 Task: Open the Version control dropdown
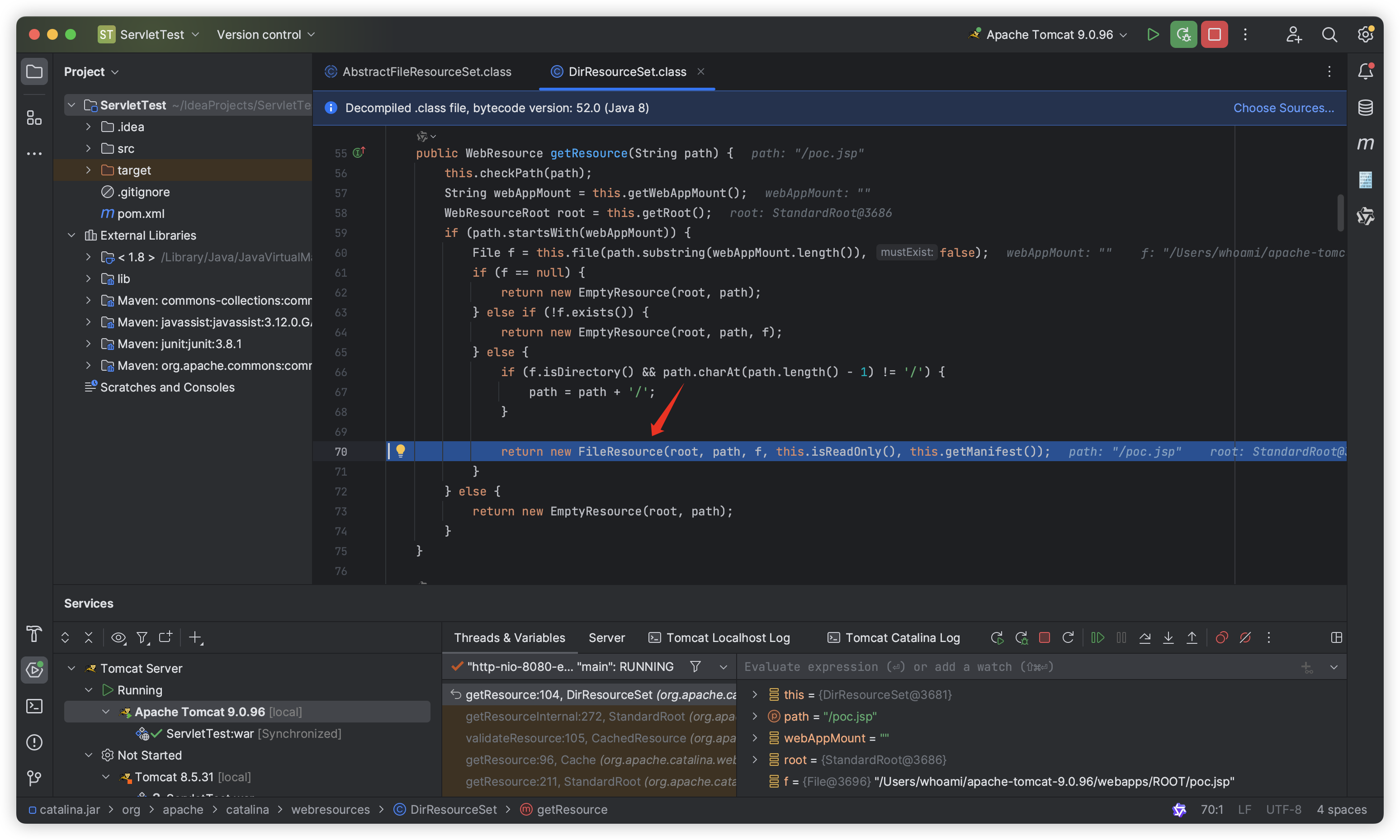pyautogui.click(x=265, y=34)
